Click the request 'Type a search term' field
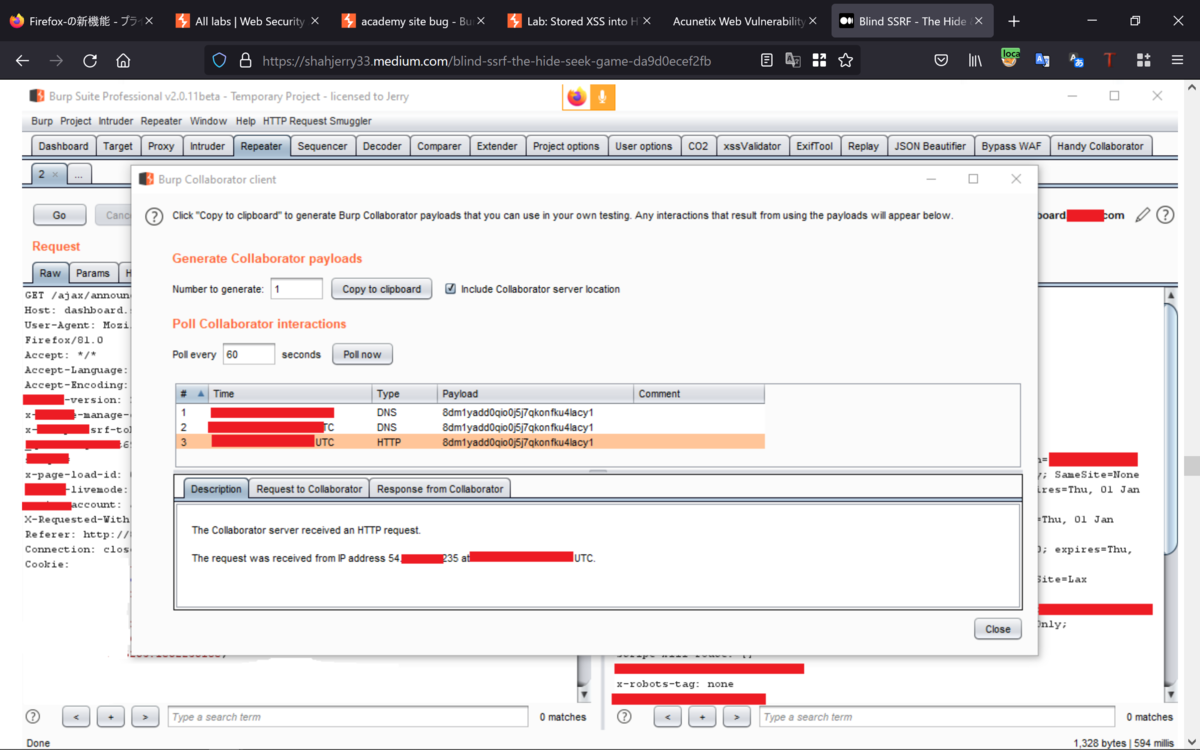Screen dimensions: 1200x750 347,717
